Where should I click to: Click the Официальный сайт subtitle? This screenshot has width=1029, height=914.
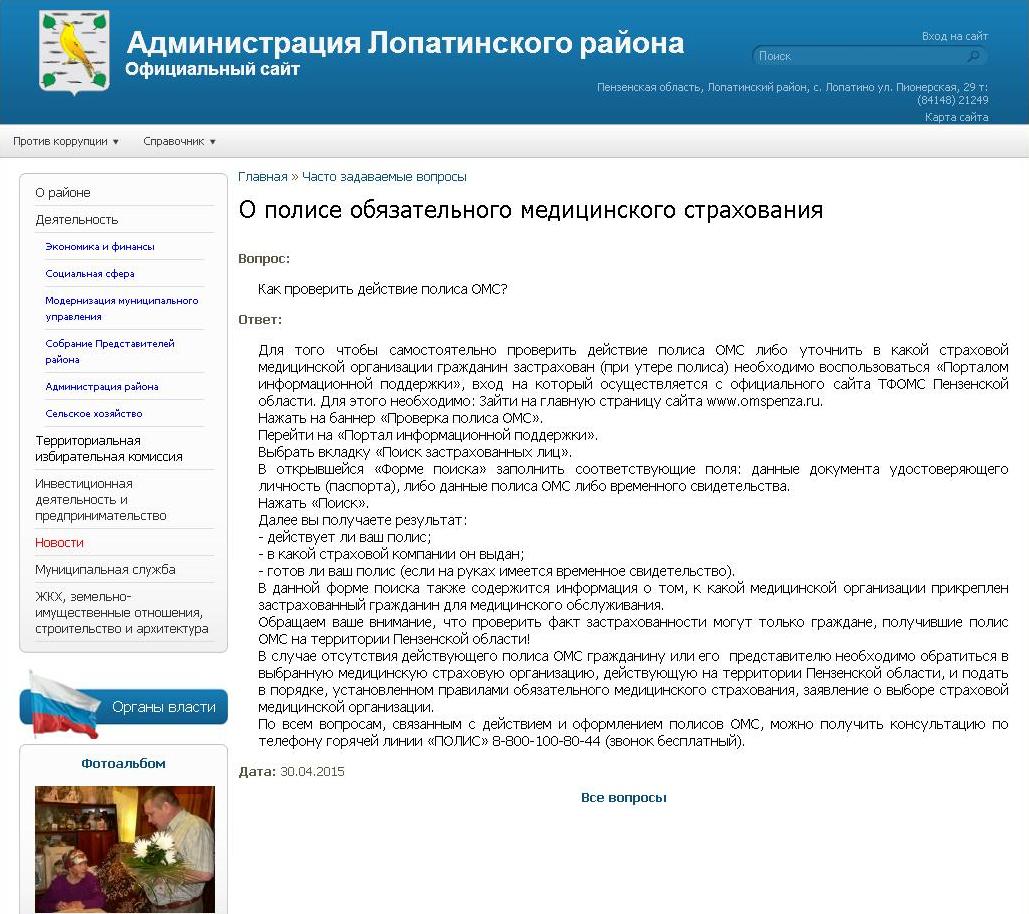click(x=213, y=69)
